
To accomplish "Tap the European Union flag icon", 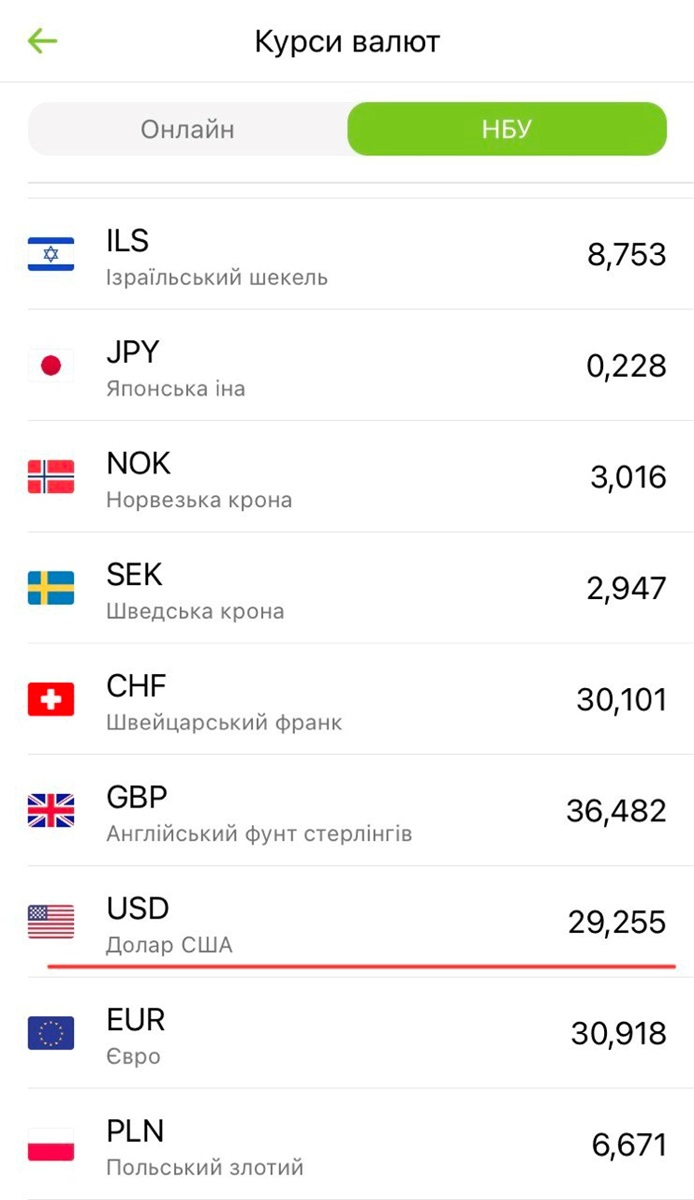I will [x=51, y=1033].
